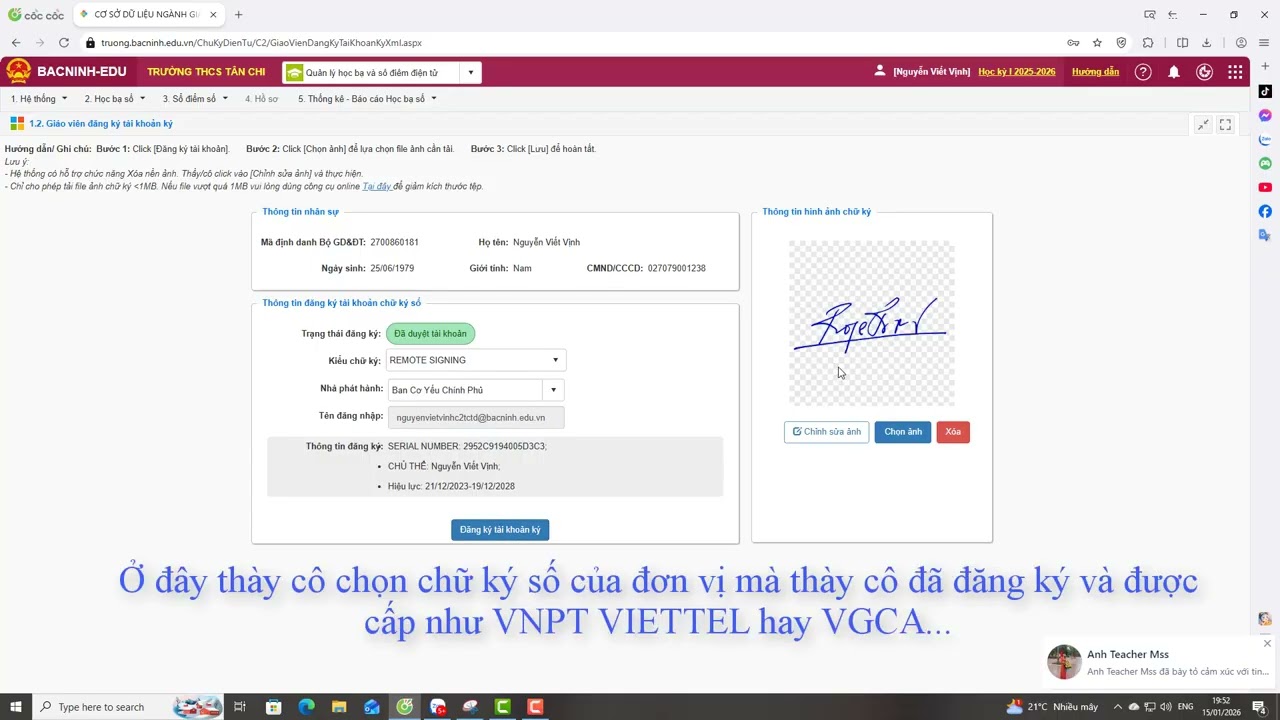This screenshot has width=1280, height=720.
Task: Open Task View on the taskbar
Action: click(240, 707)
